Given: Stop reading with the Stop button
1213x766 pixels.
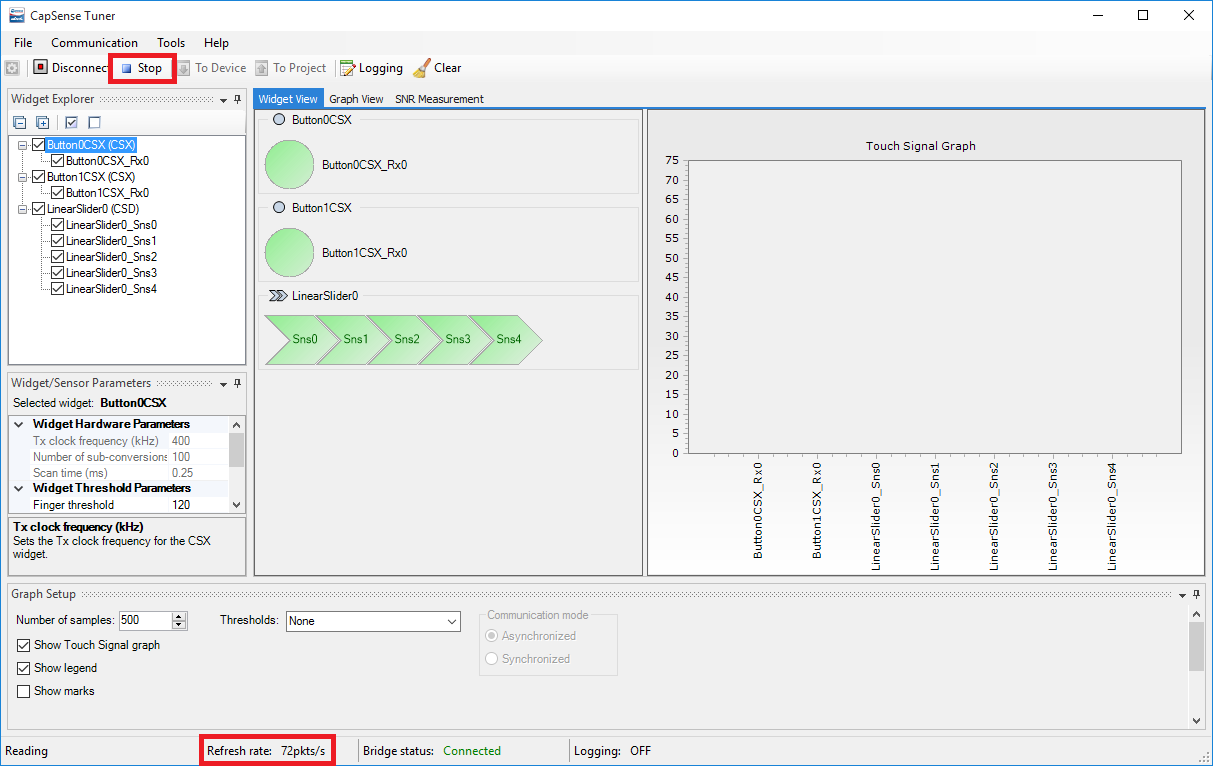Looking at the screenshot, I should [142, 68].
